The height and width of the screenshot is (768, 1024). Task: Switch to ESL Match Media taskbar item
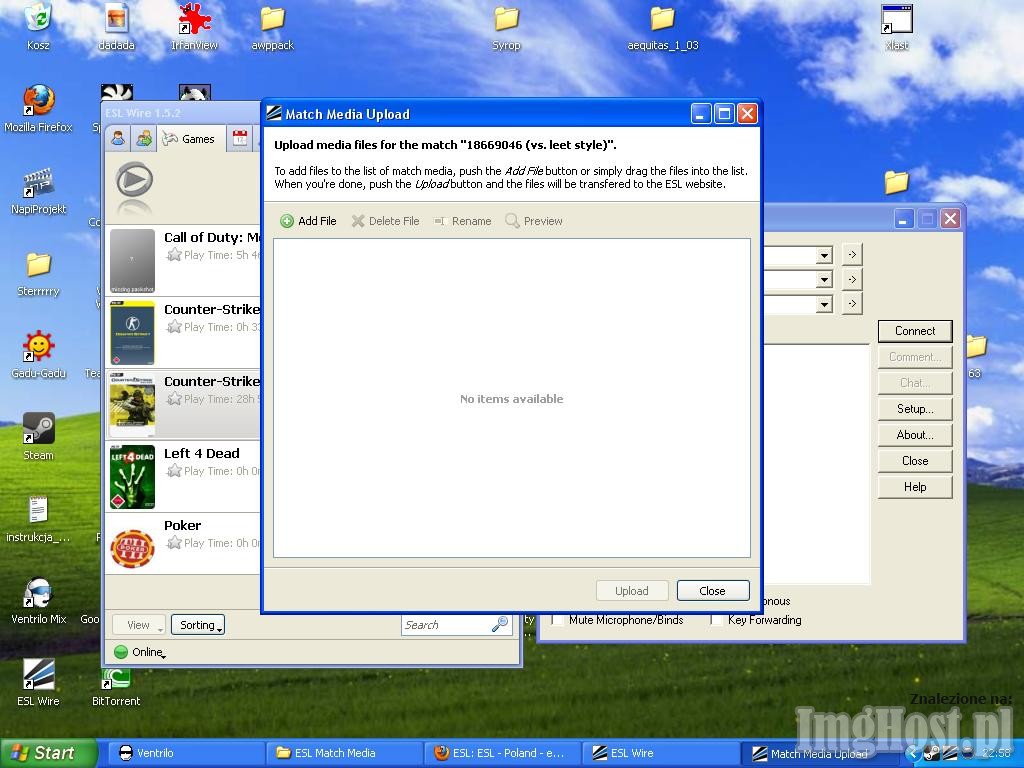tap(343, 753)
